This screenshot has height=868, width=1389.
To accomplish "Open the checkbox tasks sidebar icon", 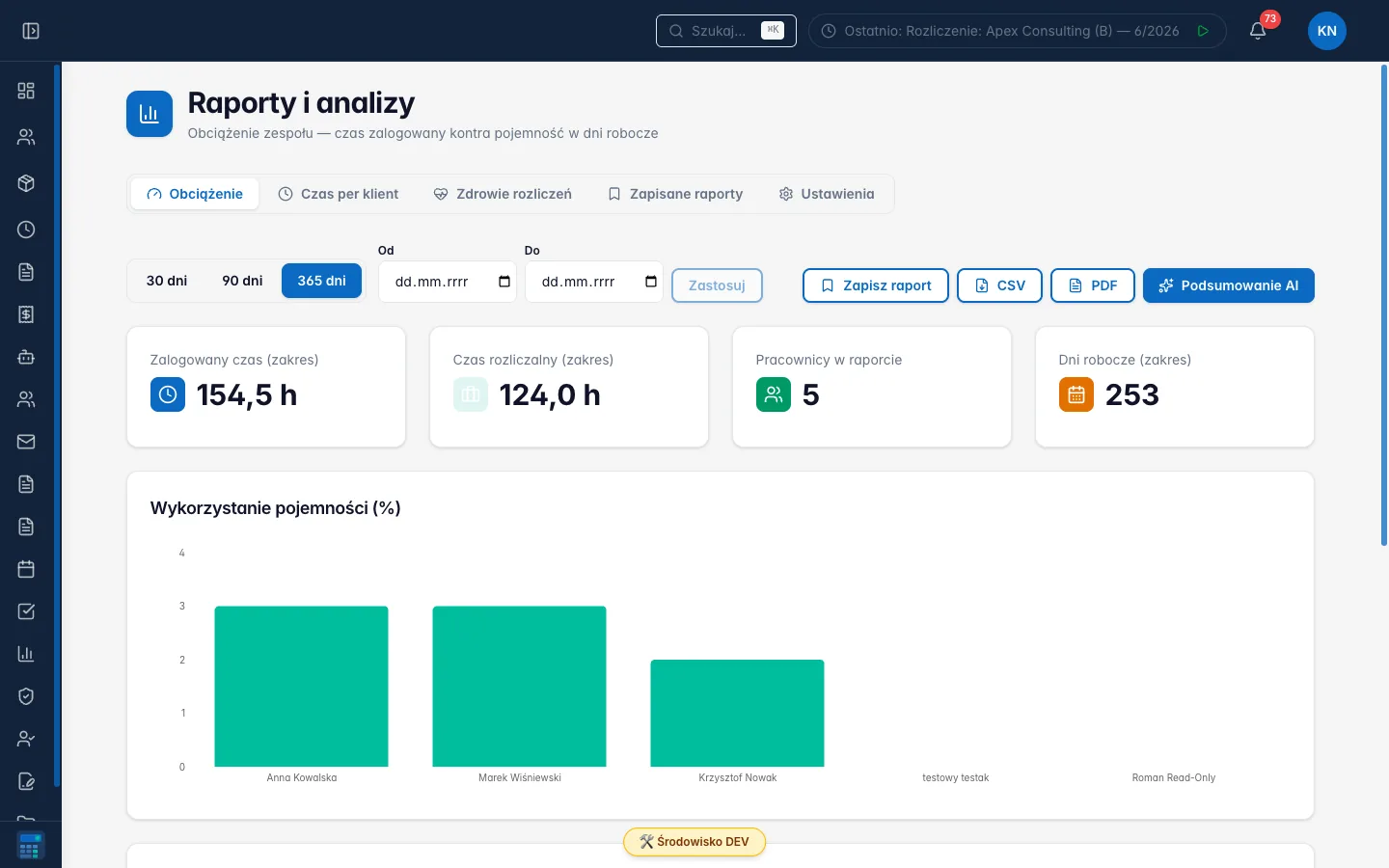I will (x=26, y=611).
